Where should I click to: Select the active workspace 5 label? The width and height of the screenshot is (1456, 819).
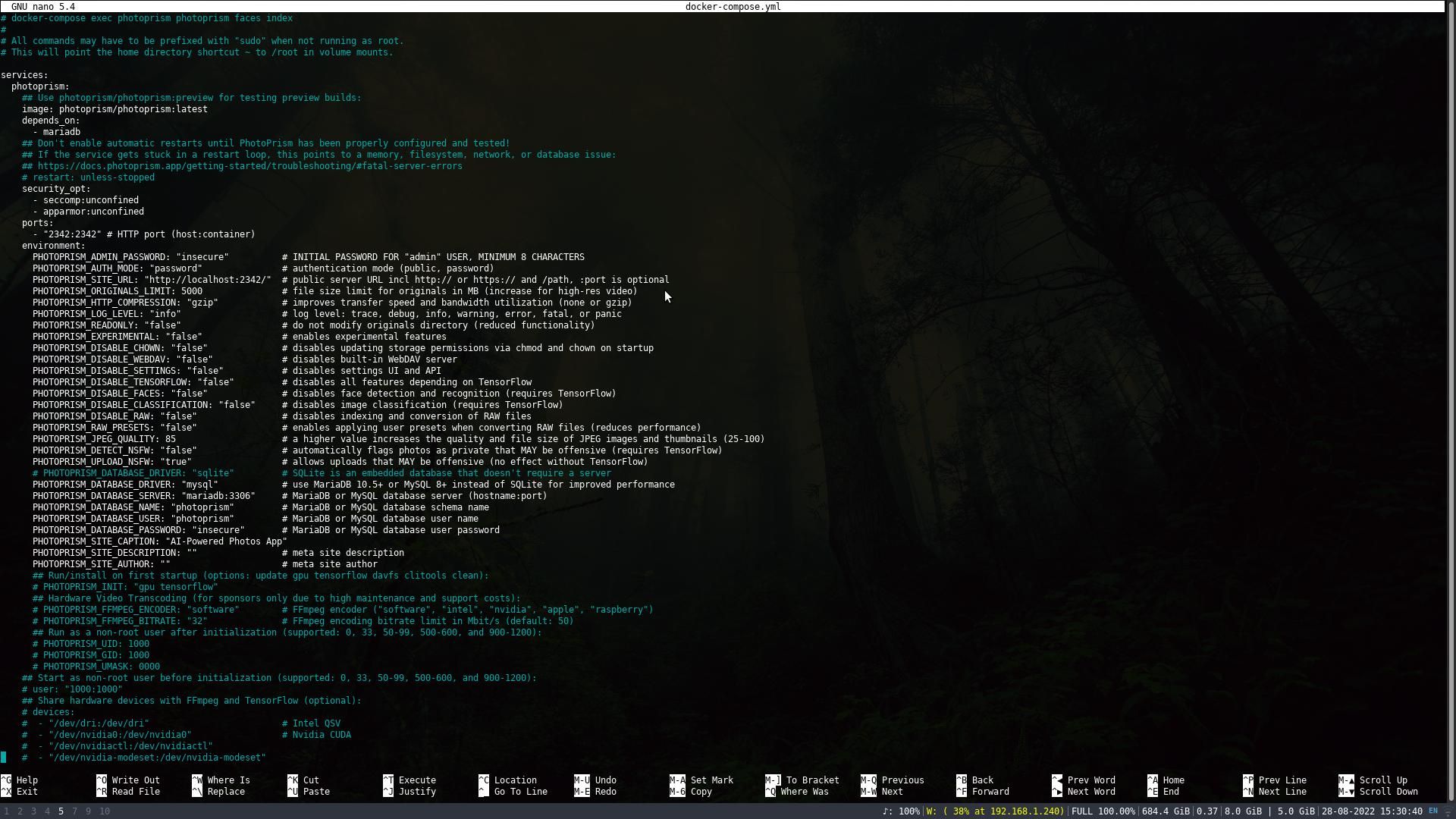click(x=61, y=811)
